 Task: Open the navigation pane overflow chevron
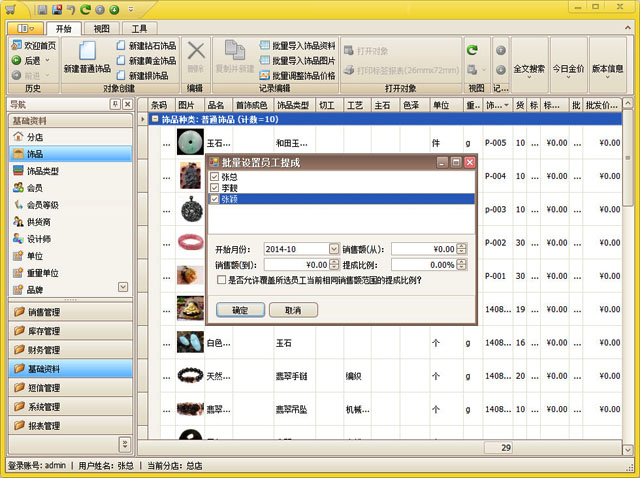coord(124,444)
